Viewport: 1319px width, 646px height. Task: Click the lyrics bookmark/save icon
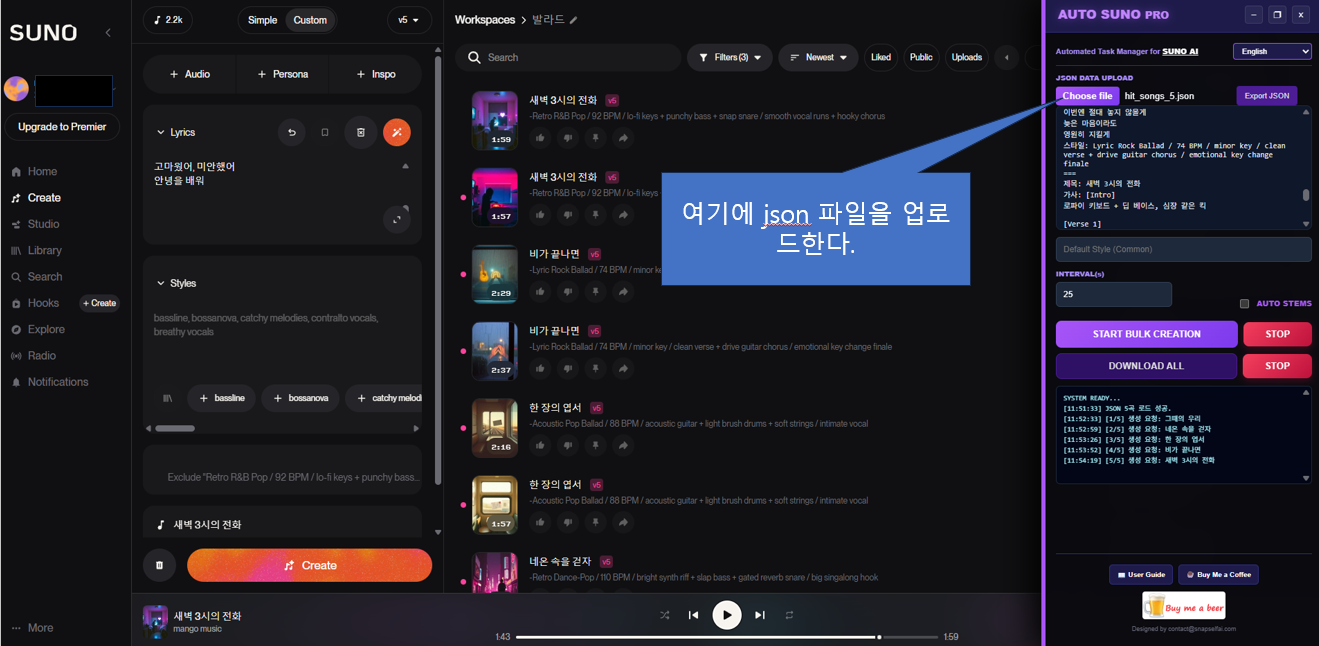click(325, 132)
